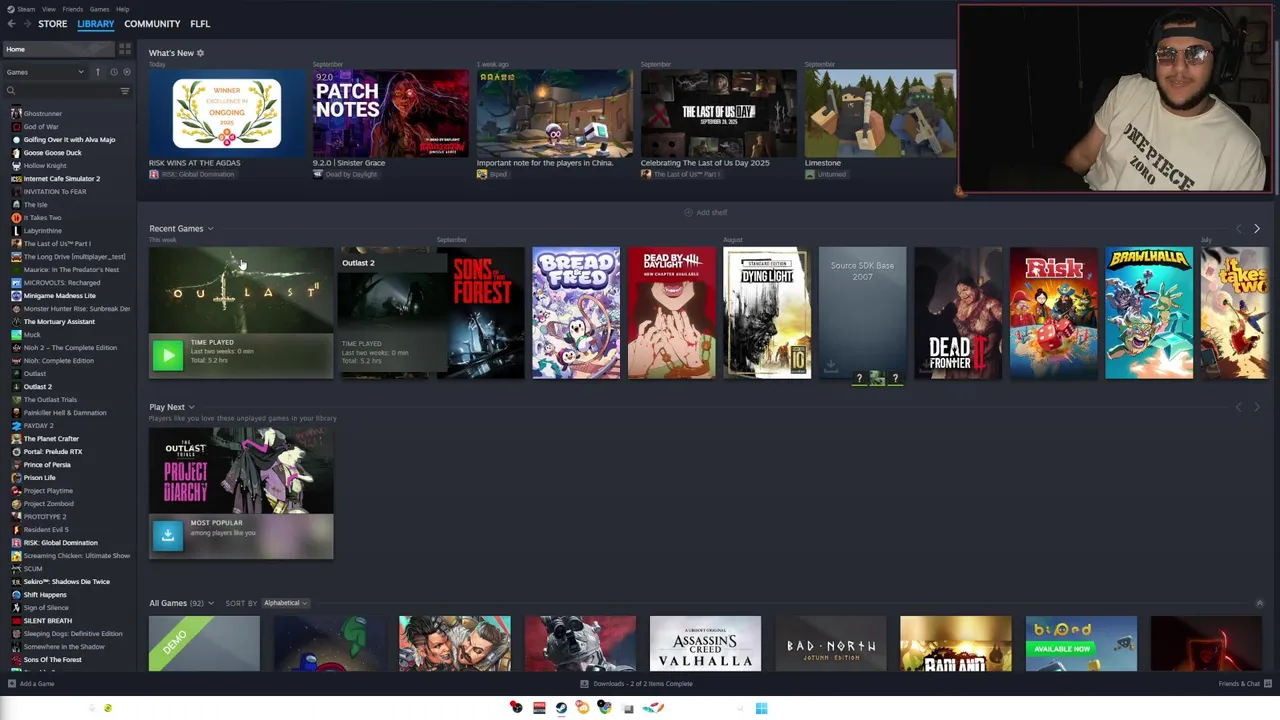Open the Recent Games shelf dropdown

(210, 229)
